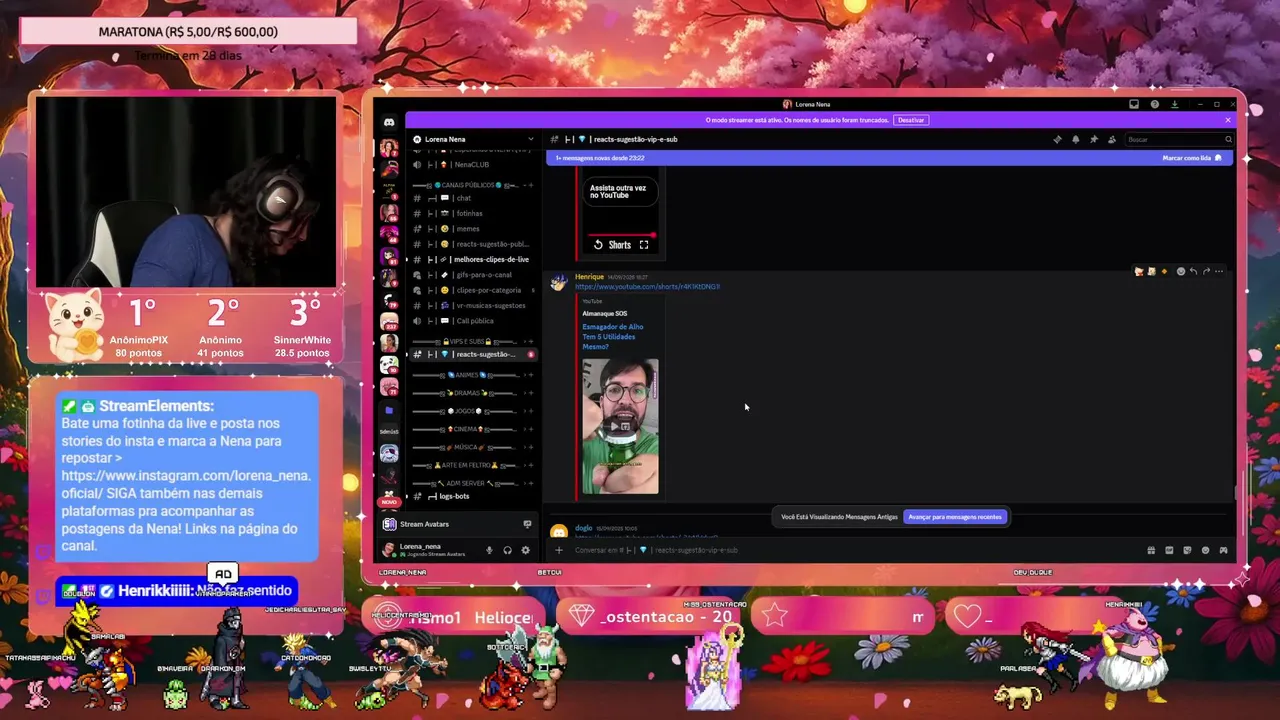Open the fotinhas channel
The width and height of the screenshot is (1280, 720).
[x=473, y=213]
